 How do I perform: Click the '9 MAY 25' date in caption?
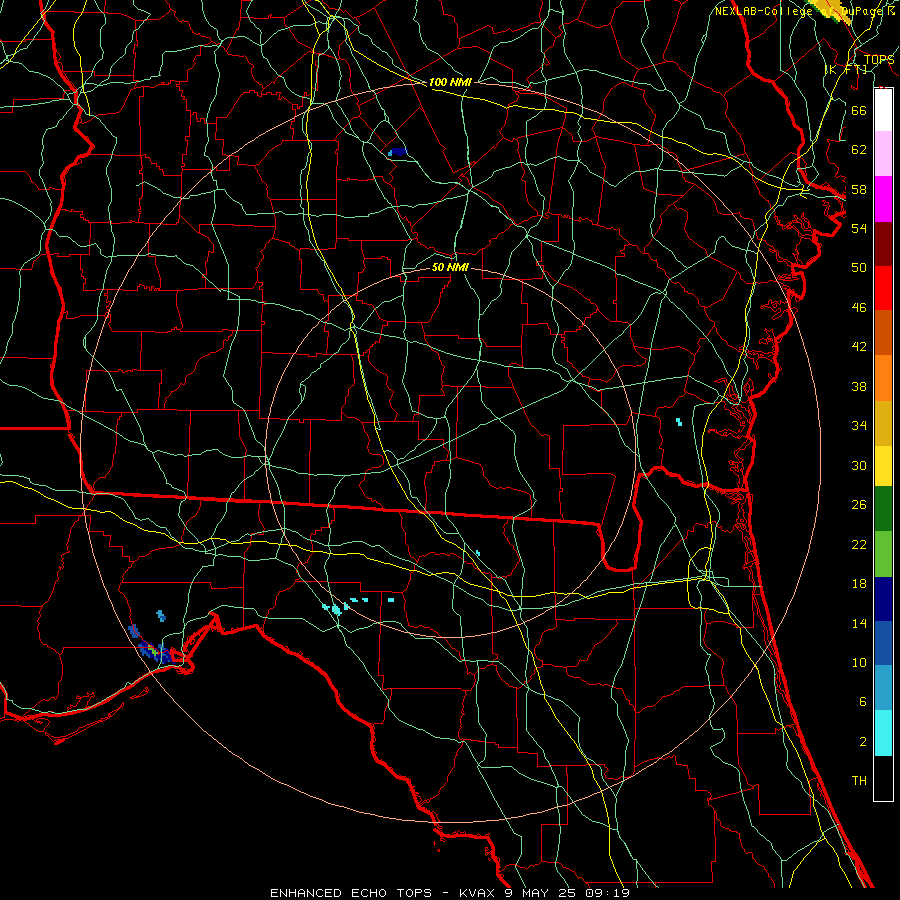click(541, 893)
